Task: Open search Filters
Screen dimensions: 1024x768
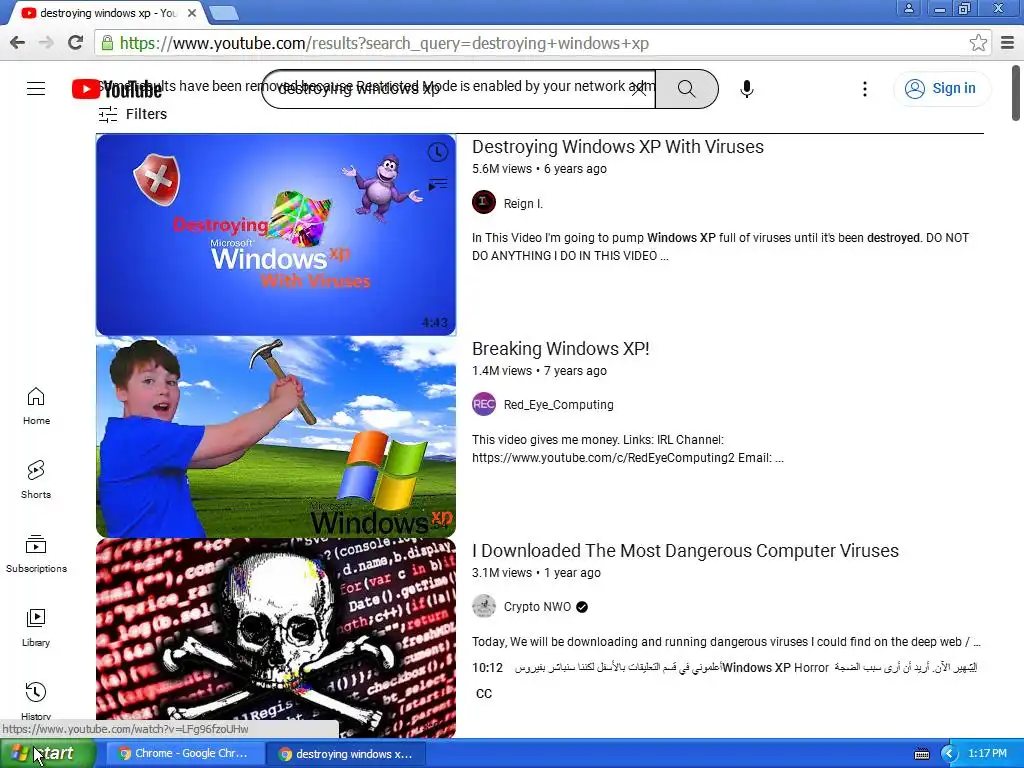Action: coord(133,114)
